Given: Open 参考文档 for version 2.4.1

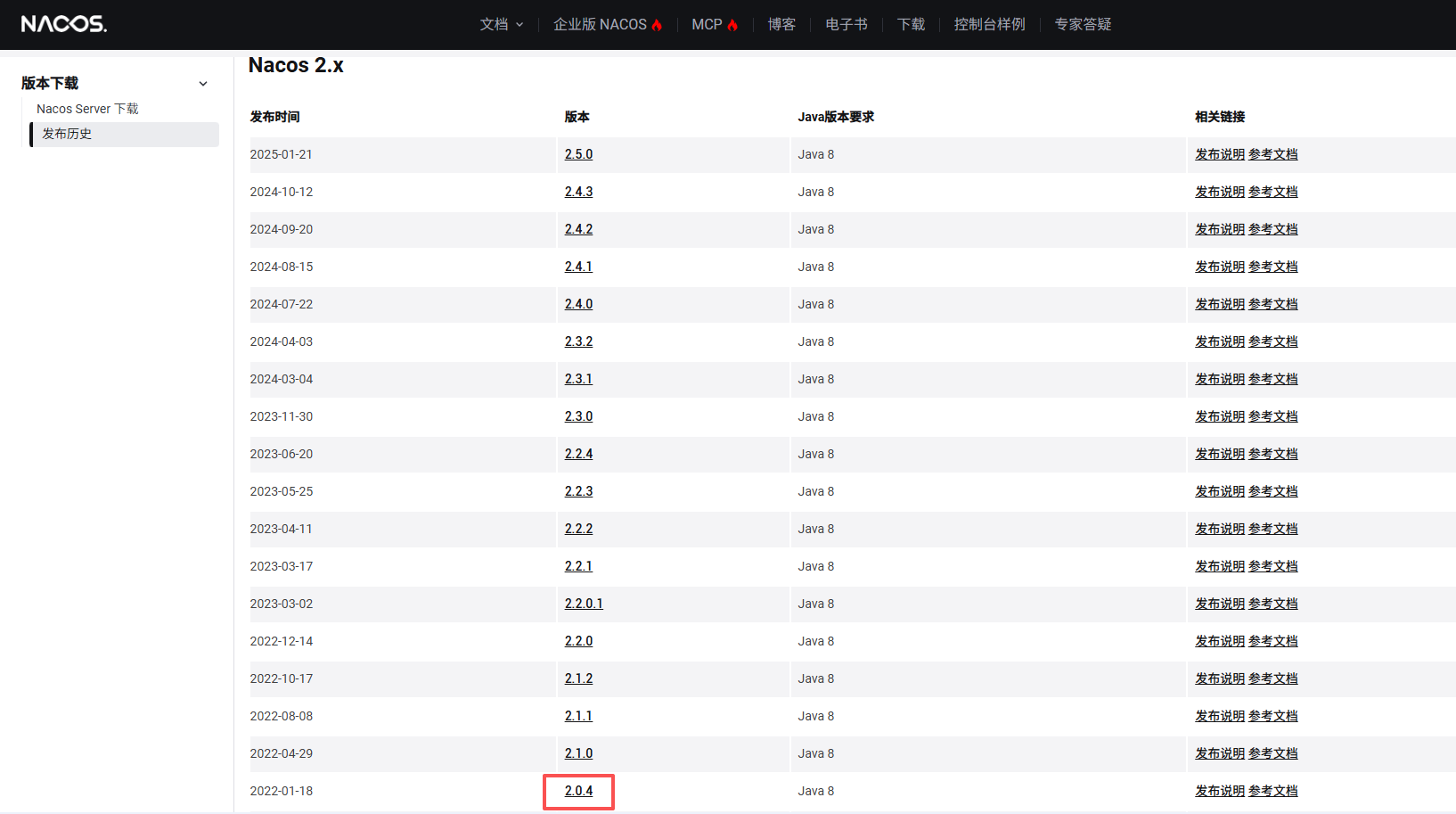Looking at the screenshot, I should (1273, 267).
